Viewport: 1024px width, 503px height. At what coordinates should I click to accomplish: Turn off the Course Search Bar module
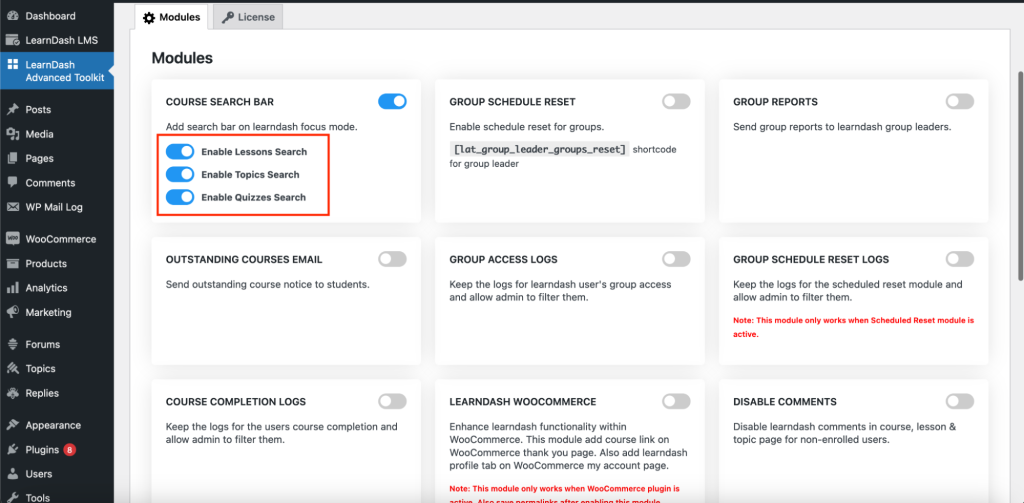(x=392, y=101)
